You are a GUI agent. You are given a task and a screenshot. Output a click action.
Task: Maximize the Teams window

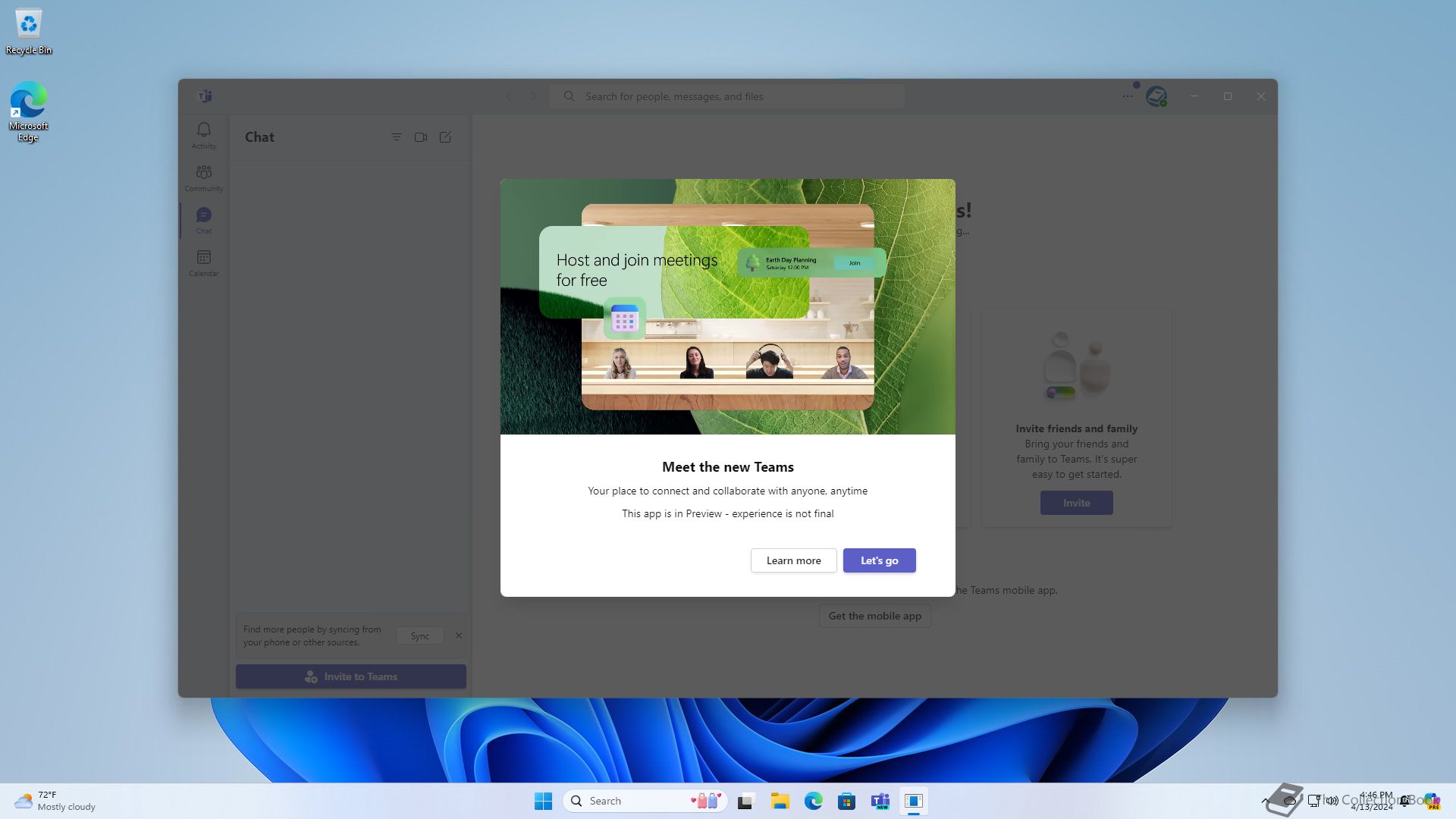coord(1228,96)
